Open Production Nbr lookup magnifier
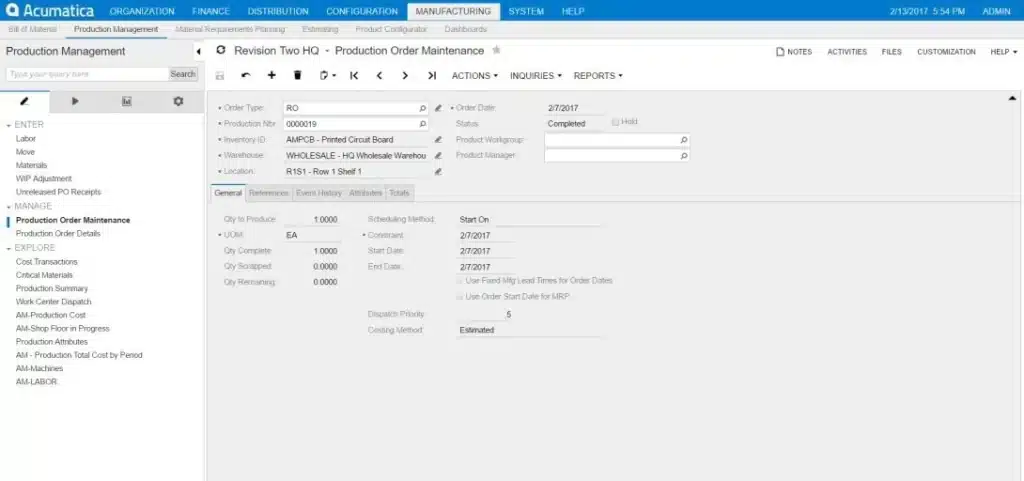Screen dimensions: 1024x481 [423, 124]
